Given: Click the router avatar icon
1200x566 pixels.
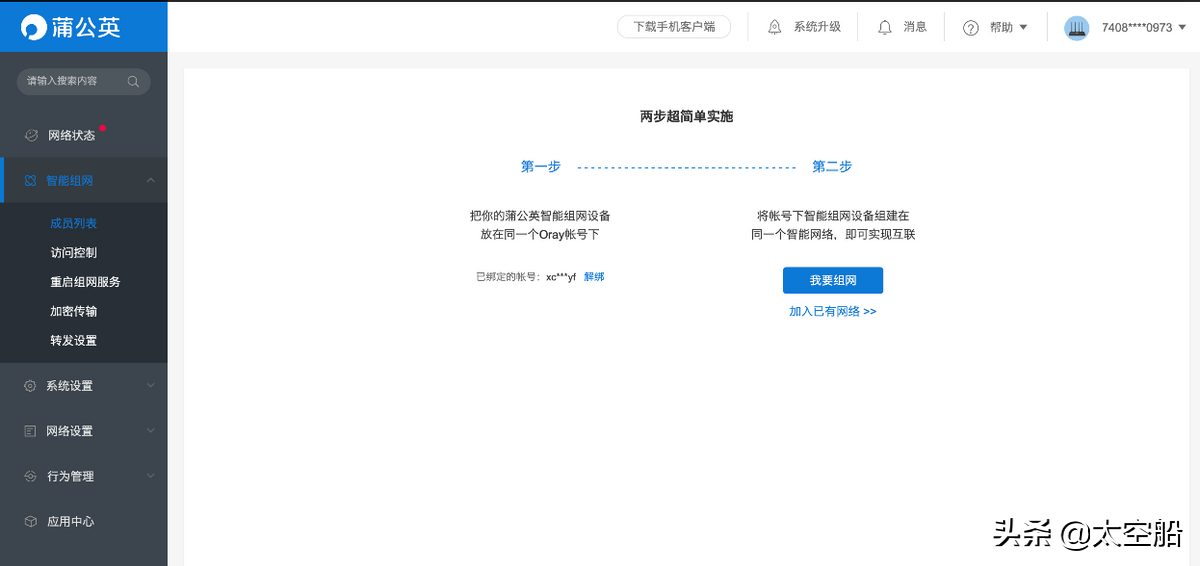Looking at the screenshot, I should pos(1076,28).
